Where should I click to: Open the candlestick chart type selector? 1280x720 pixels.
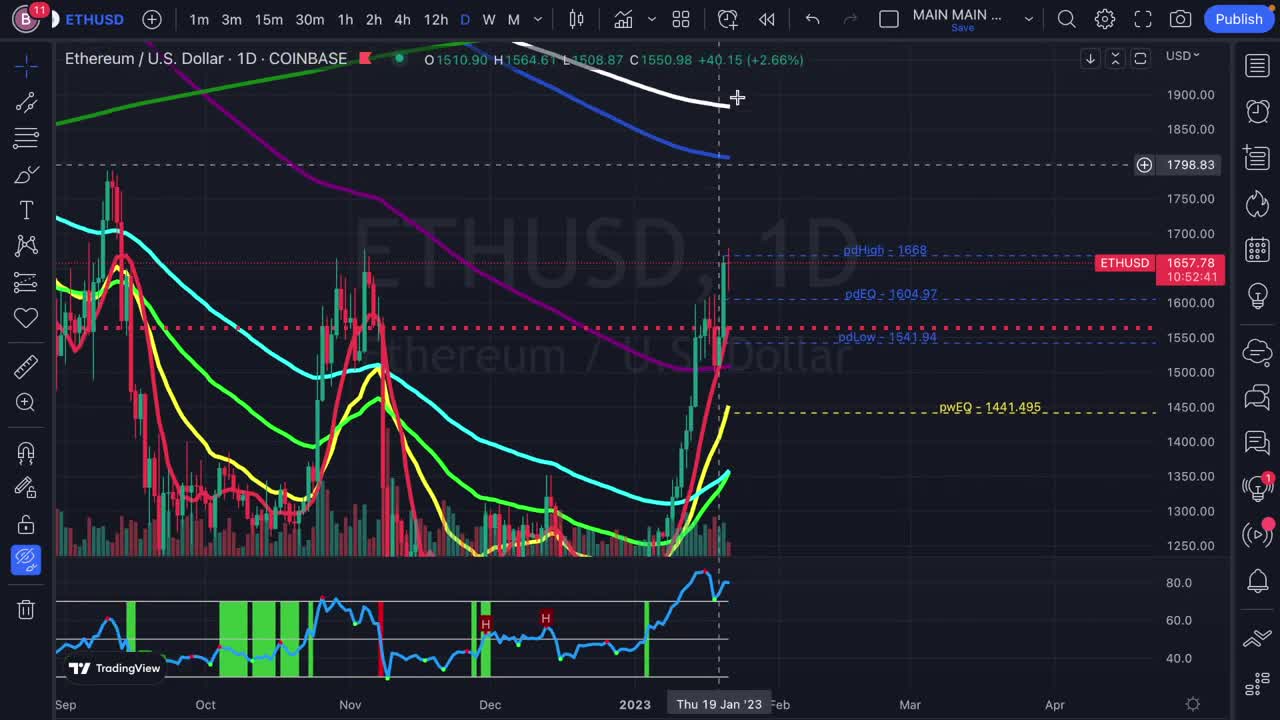[577, 19]
